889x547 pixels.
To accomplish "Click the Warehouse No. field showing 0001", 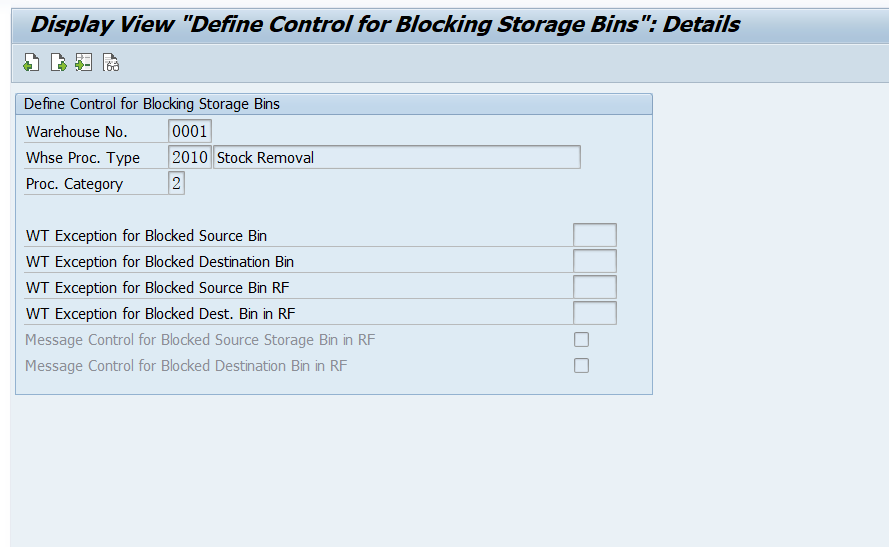I will pyautogui.click(x=190, y=132).
